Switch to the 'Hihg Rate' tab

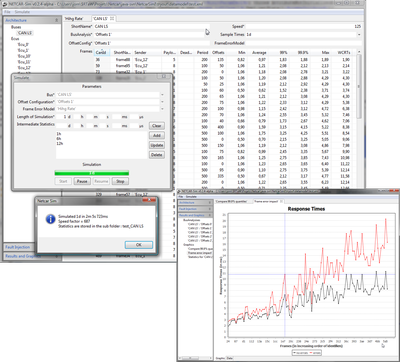pos(74,19)
